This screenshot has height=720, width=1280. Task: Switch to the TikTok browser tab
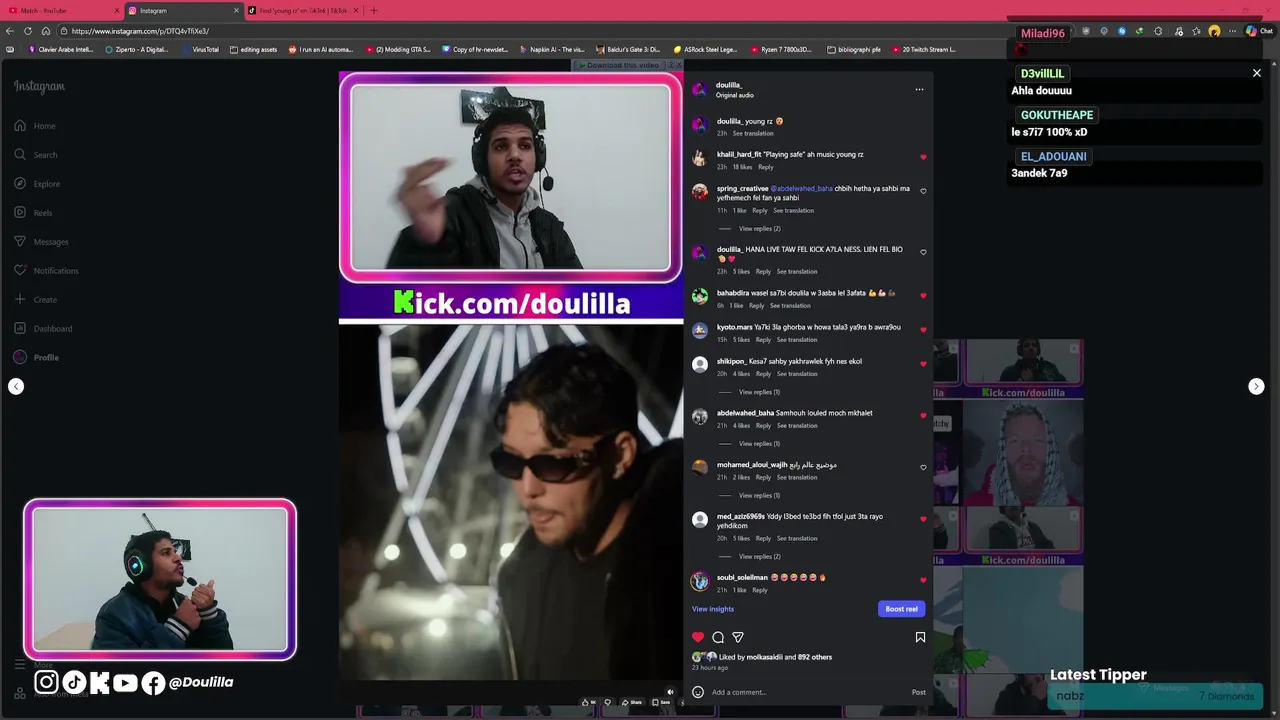point(303,10)
